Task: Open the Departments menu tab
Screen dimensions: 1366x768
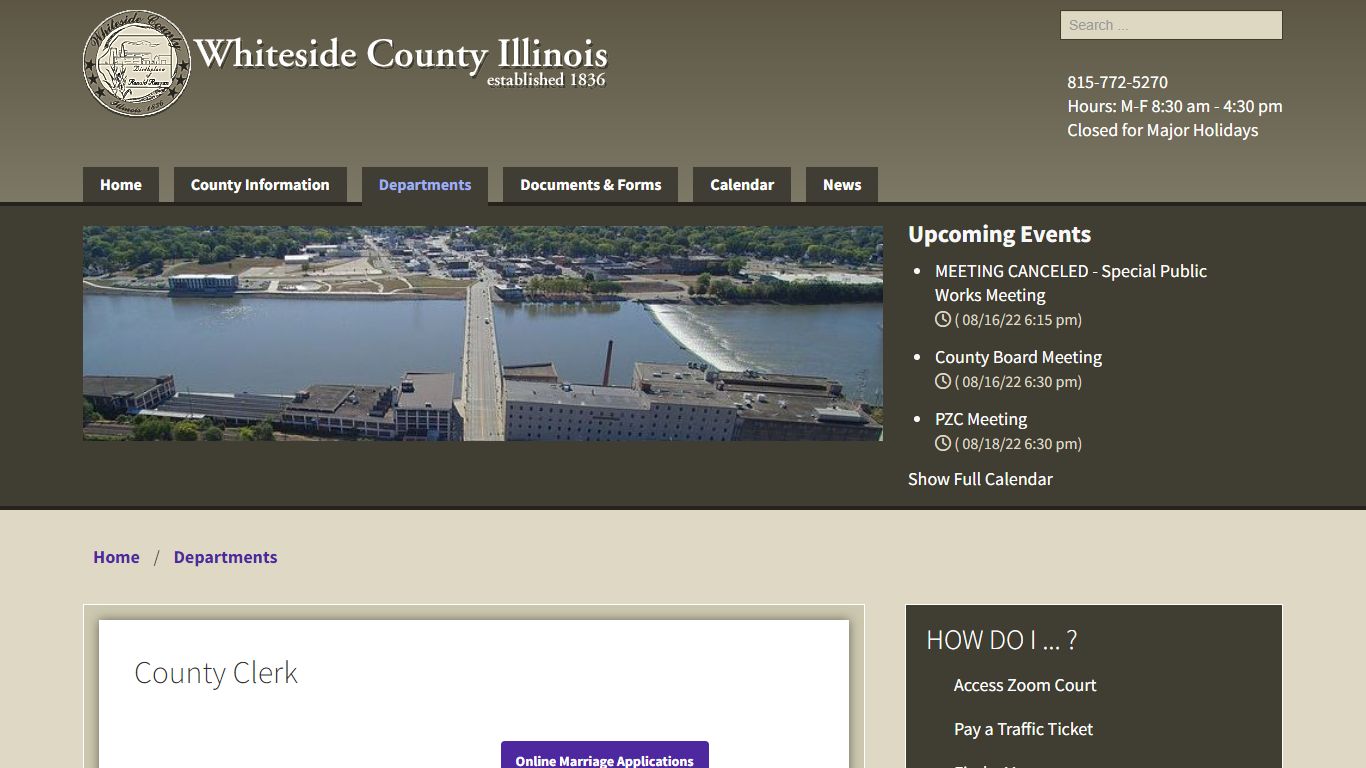Action: pyautogui.click(x=425, y=185)
